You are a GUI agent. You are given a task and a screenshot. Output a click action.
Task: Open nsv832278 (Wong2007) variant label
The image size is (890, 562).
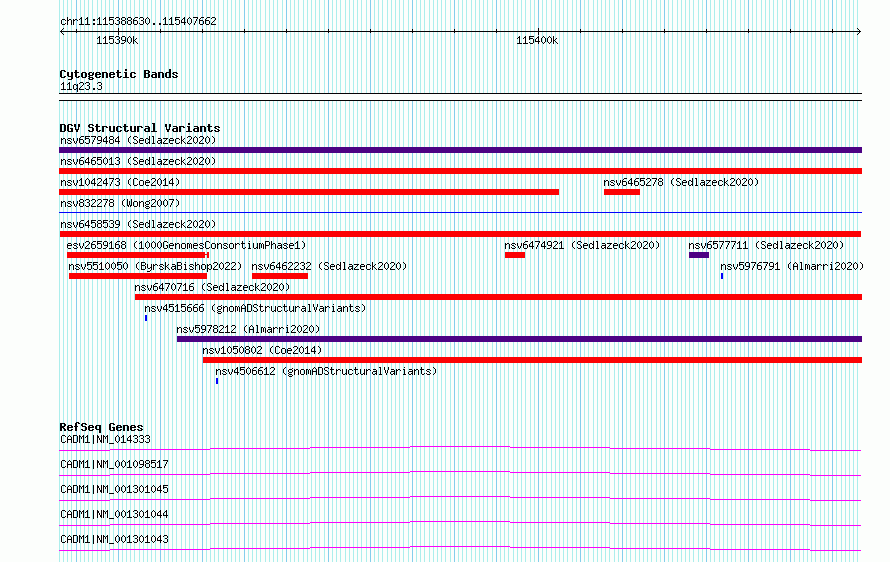pyautogui.click(x=120, y=203)
